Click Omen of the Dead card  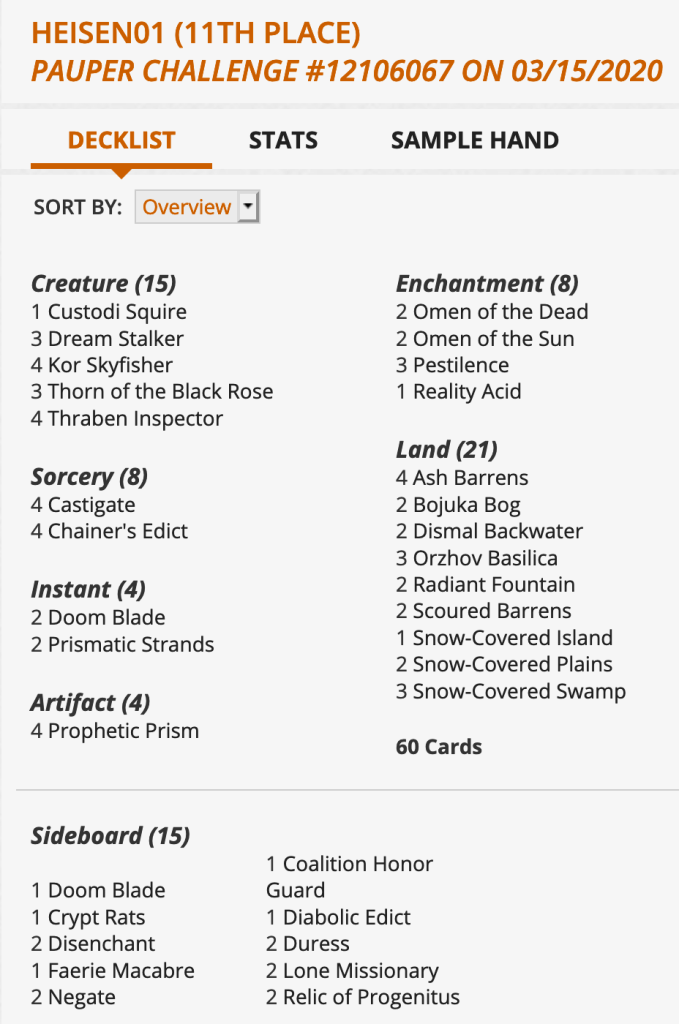(500, 312)
